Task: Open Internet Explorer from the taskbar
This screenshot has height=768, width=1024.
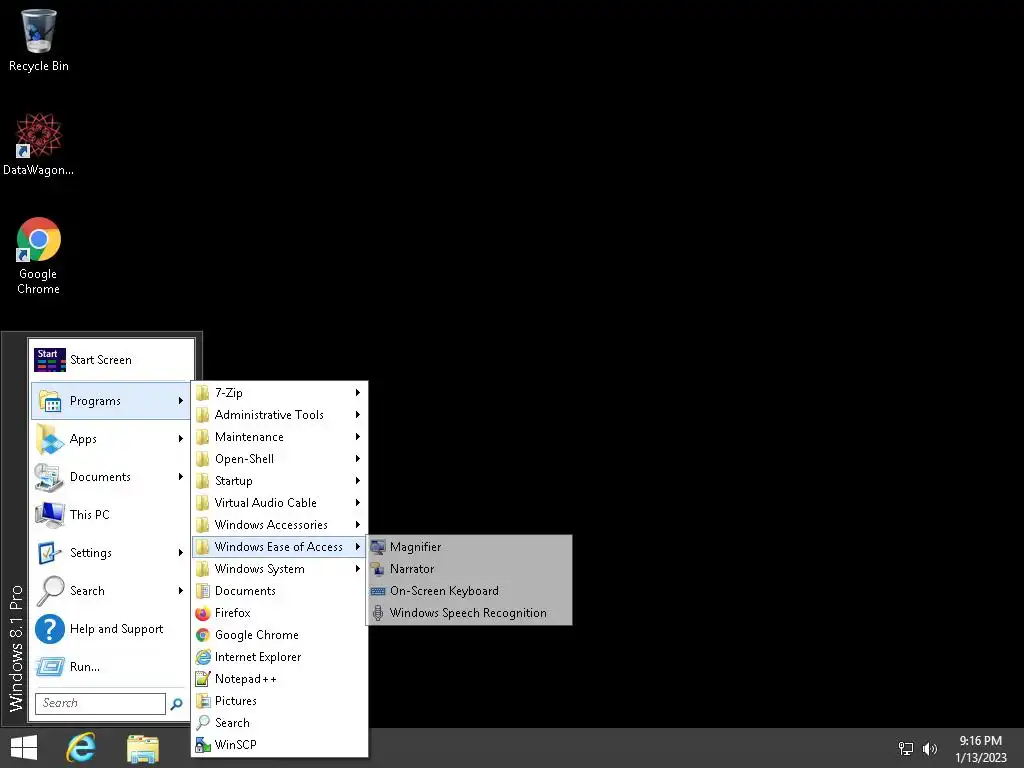Action: [81, 748]
